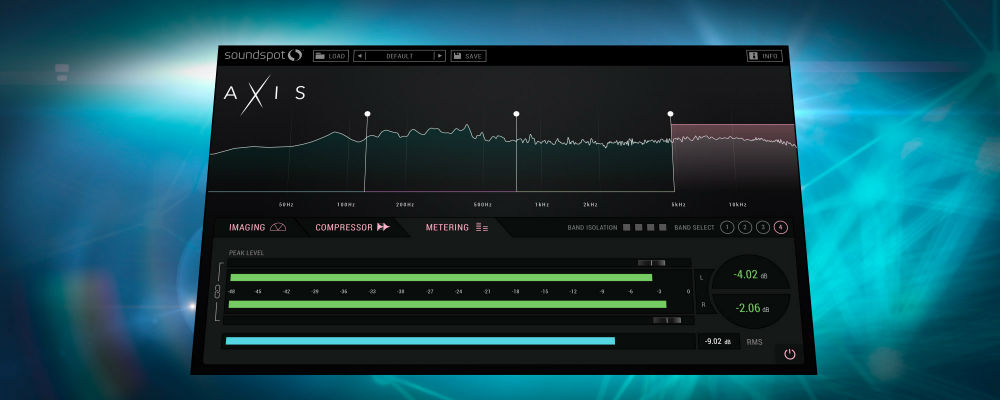Click the blue RMS level bar
The width and height of the screenshot is (1000, 400).
(420, 341)
